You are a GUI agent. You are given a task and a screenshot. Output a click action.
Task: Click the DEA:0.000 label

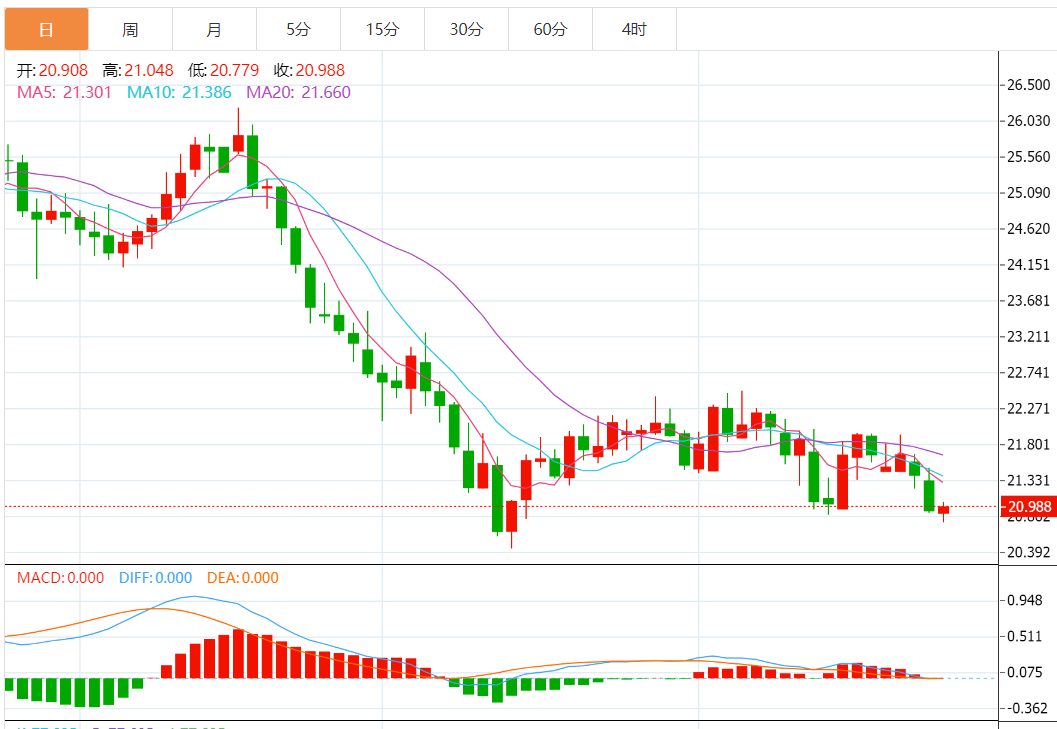(243, 578)
